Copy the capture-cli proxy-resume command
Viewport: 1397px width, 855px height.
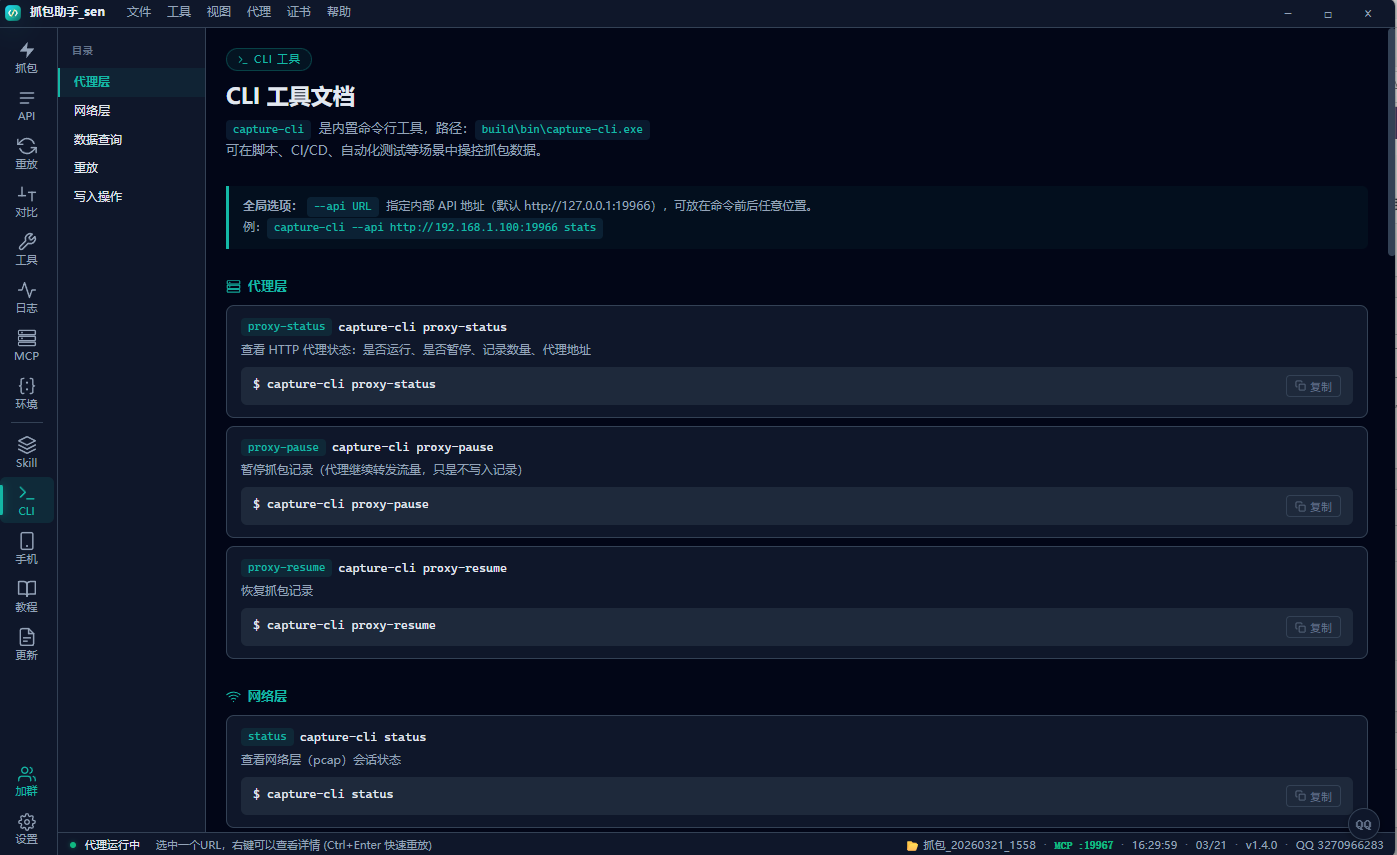click(1313, 627)
